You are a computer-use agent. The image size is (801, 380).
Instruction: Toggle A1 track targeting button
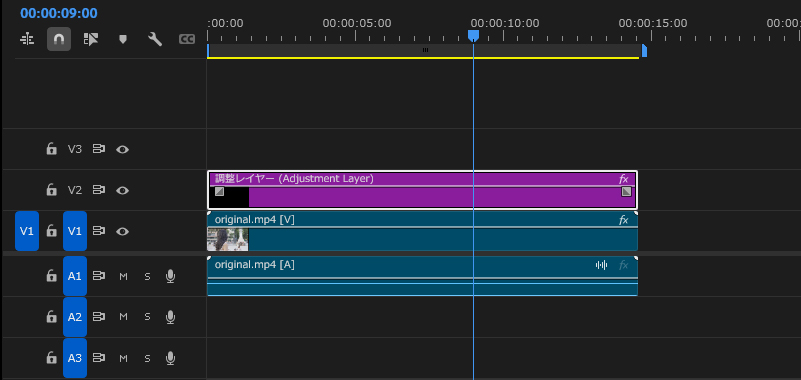coord(75,276)
